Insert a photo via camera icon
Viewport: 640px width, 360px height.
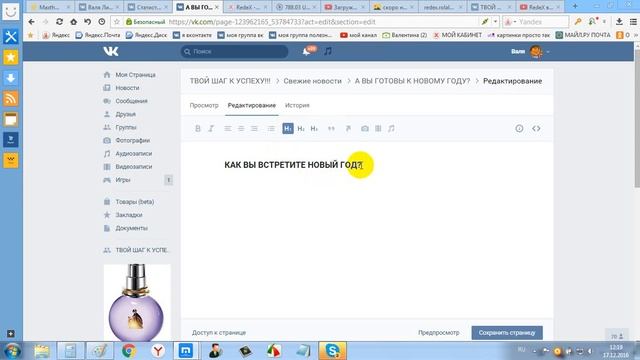(365, 129)
